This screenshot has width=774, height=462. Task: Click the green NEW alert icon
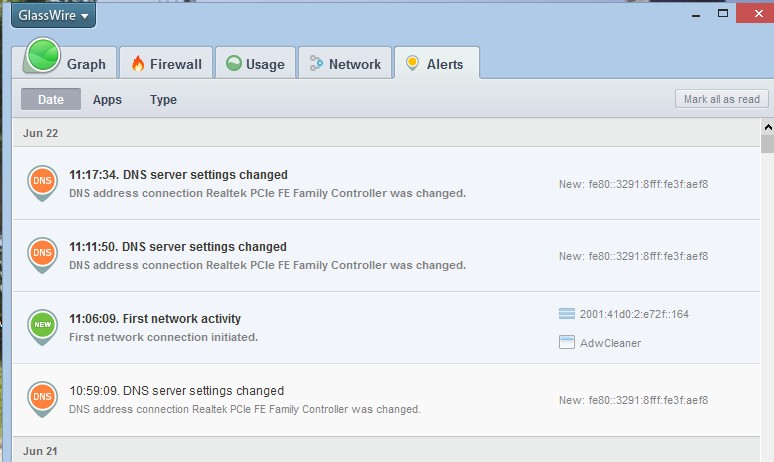click(x=42, y=325)
